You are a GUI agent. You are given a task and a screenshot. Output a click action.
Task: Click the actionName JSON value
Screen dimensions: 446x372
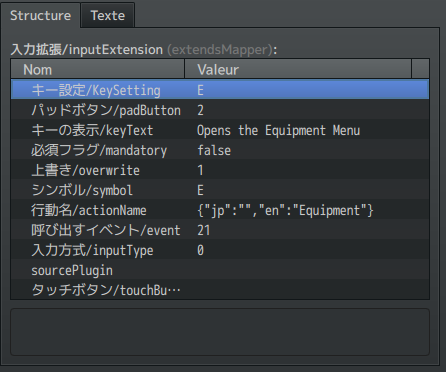coord(285,210)
